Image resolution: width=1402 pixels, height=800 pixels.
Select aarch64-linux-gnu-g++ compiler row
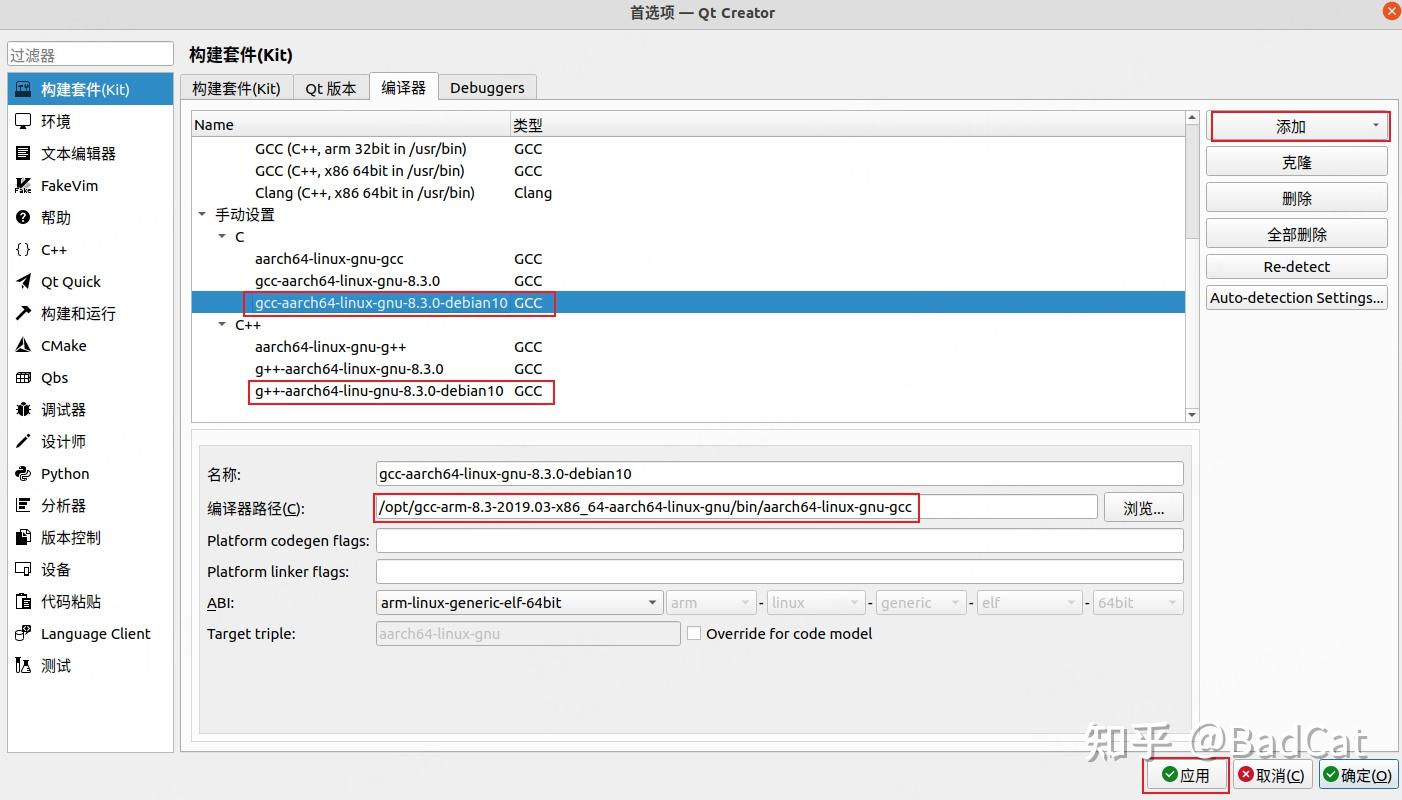[x=688, y=347]
